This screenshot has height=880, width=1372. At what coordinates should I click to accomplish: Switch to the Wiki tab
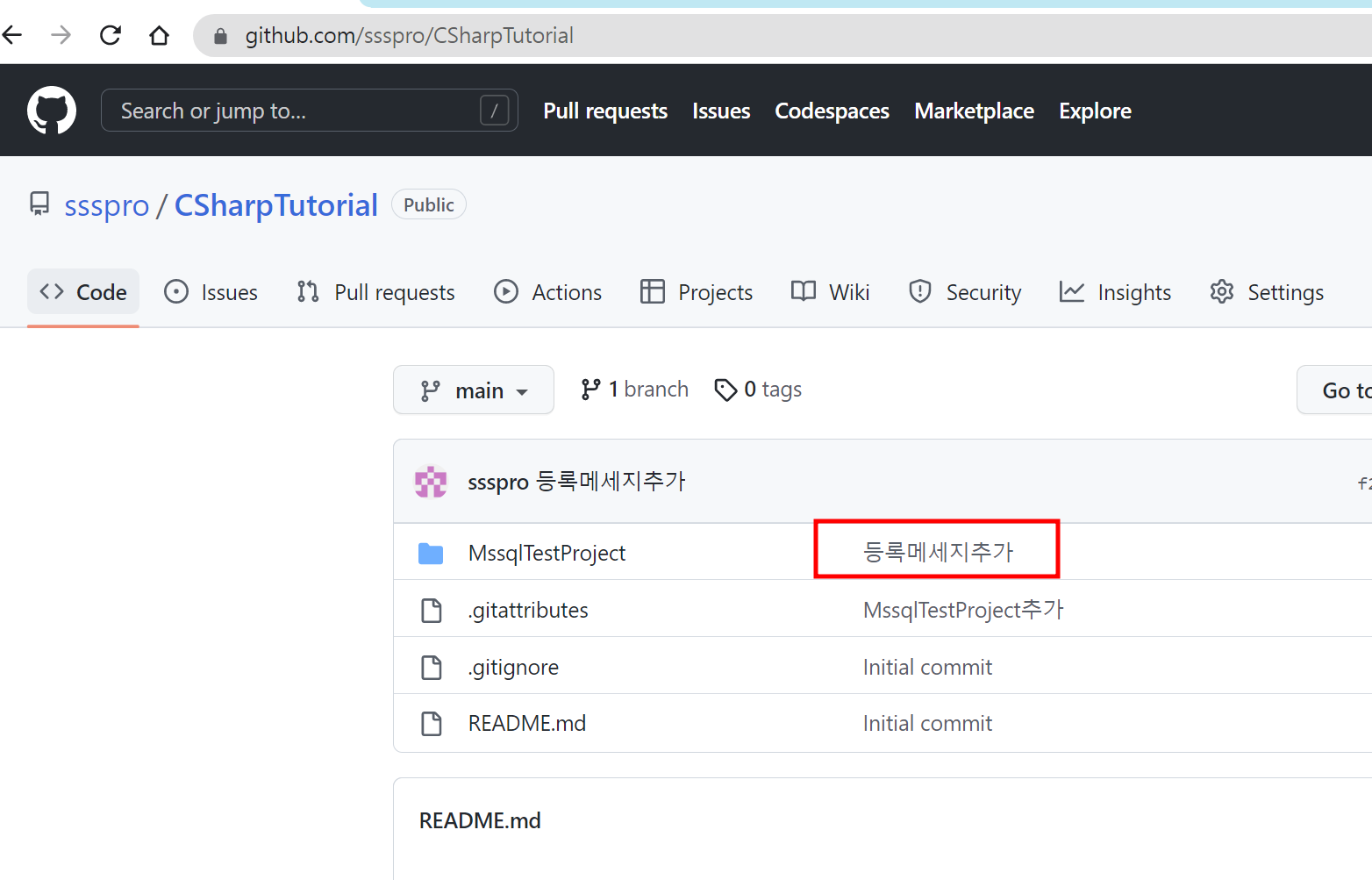coord(830,291)
